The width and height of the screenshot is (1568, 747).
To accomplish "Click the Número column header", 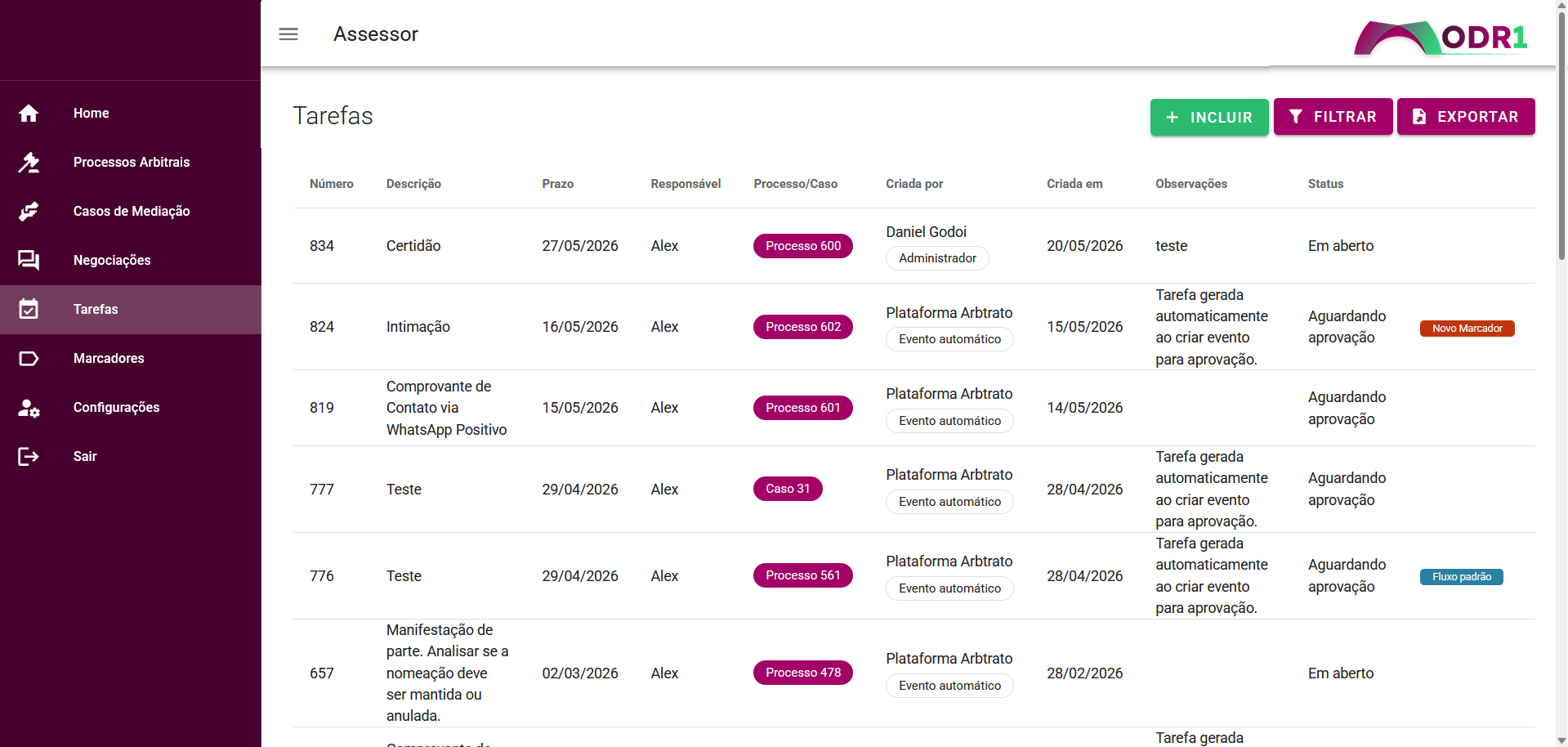I will tap(332, 184).
